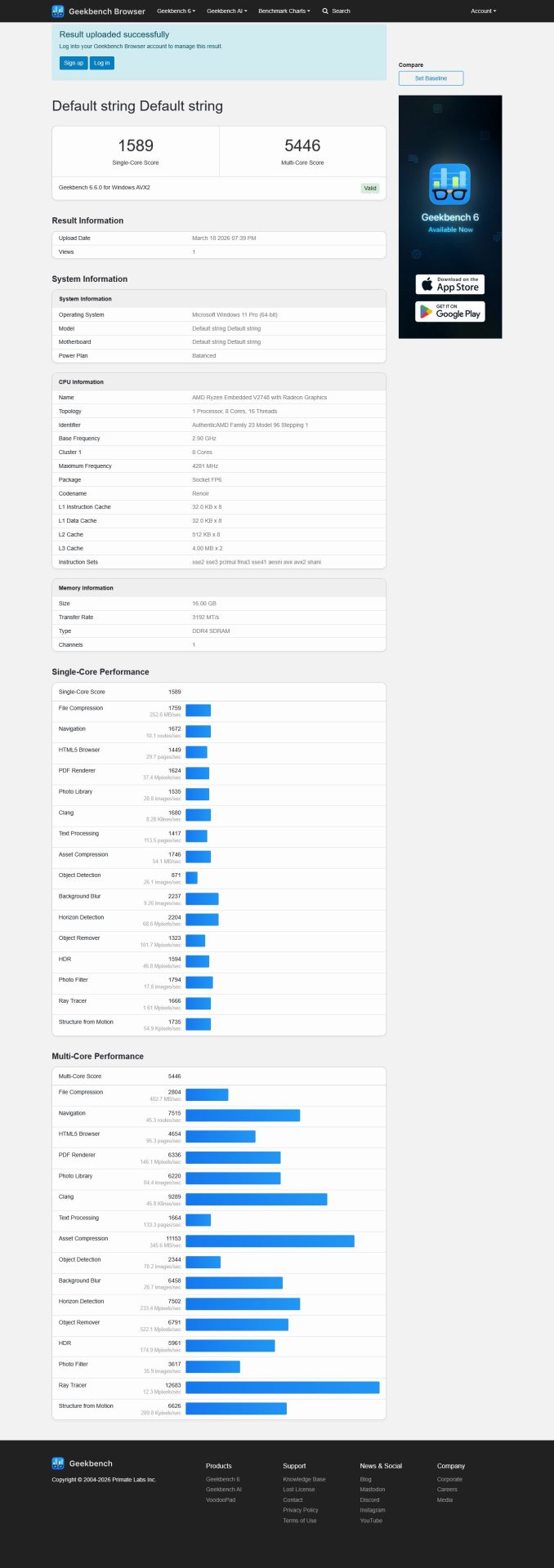Open the Geekbench 6 dropdown menu
The height and width of the screenshot is (1568, 554).
[x=176, y=11]
